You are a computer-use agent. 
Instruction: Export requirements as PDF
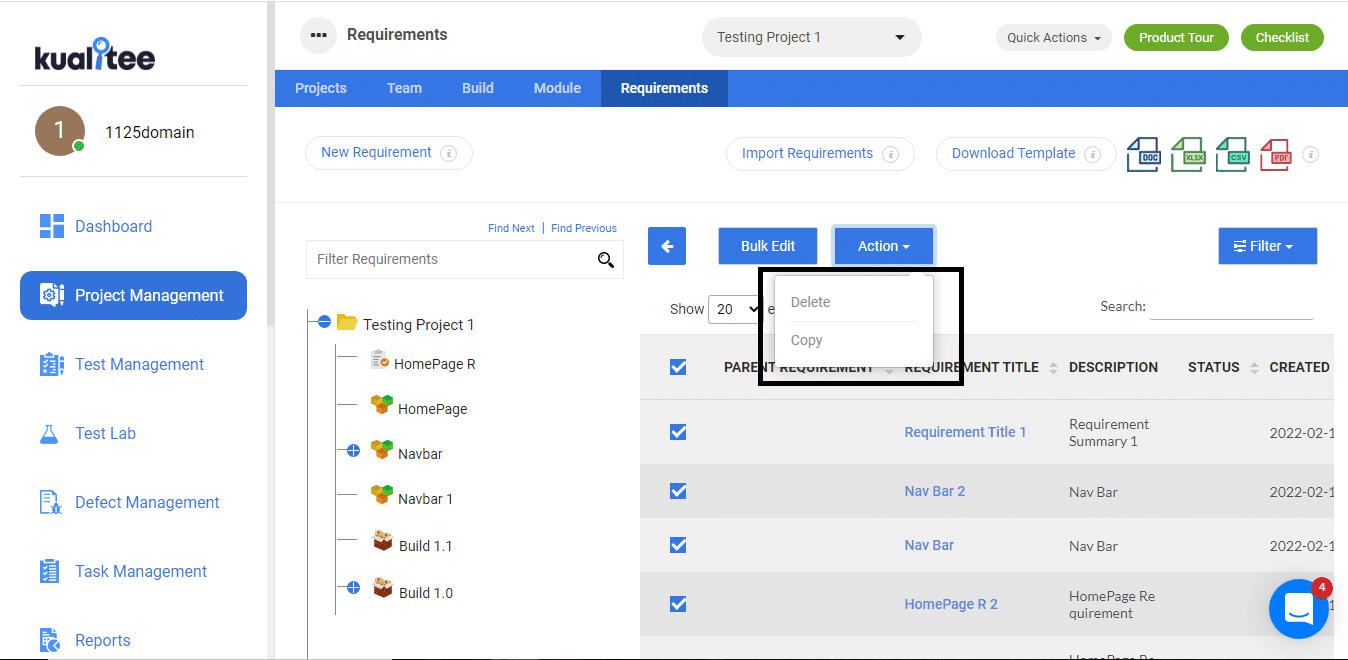pos(1275,154)
